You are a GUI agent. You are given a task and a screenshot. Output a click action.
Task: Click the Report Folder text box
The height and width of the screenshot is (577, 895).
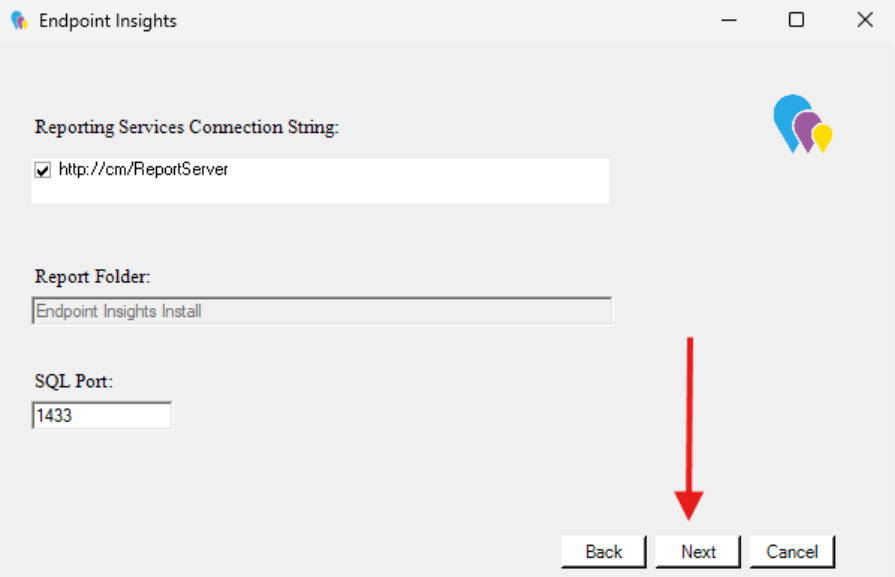[x=320, y=311]
